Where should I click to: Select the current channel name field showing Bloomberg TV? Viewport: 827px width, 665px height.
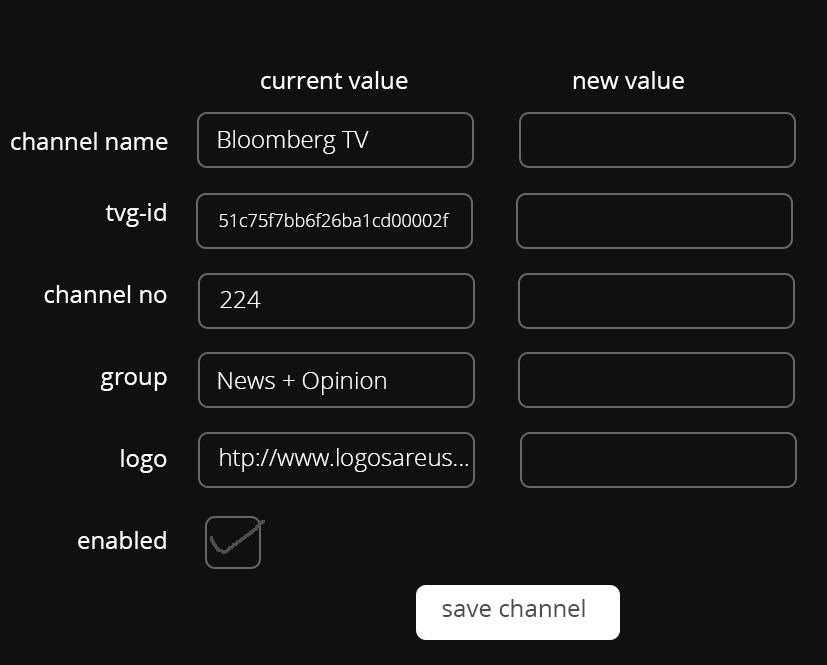coord(335,140)
